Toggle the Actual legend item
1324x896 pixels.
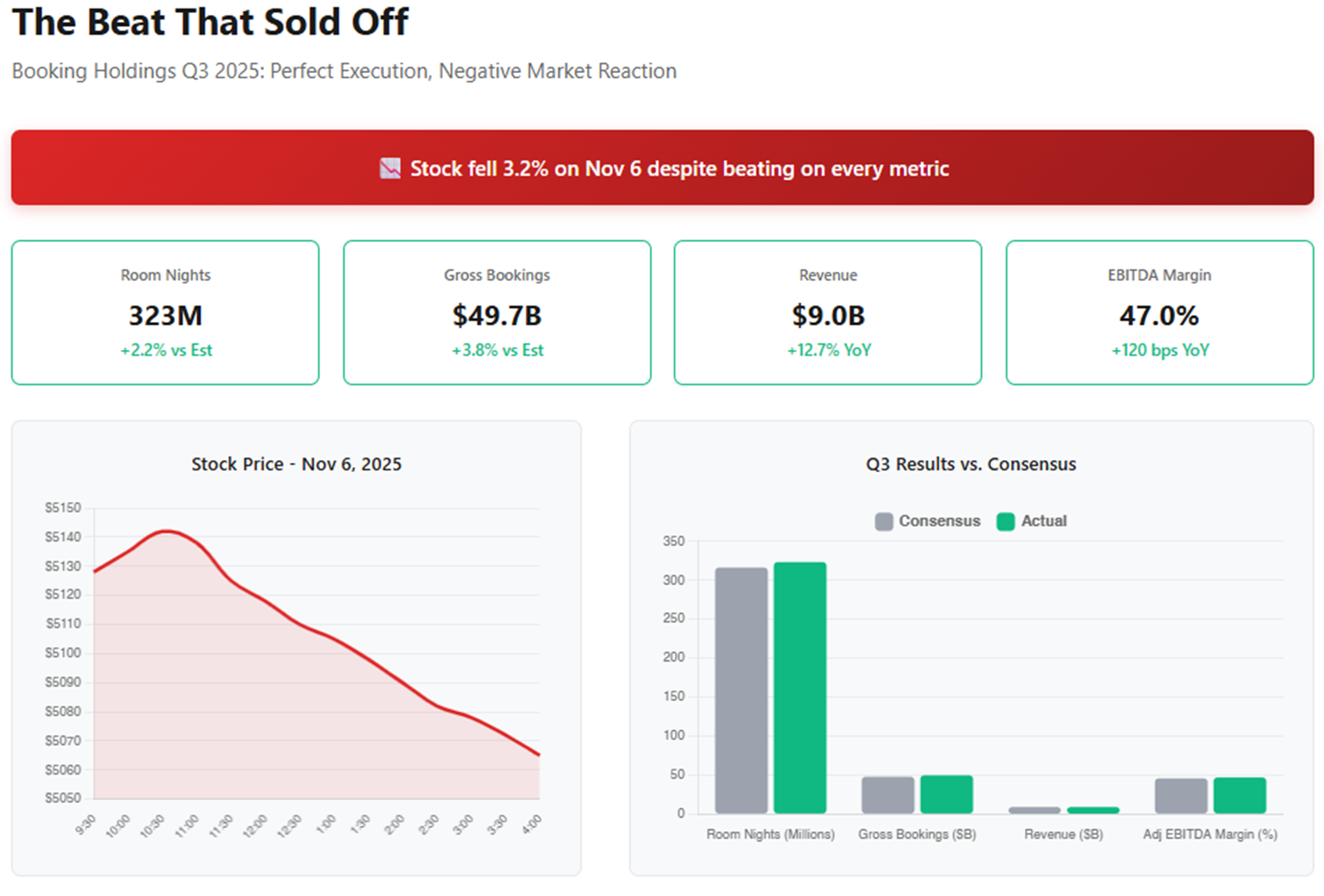click(x=1032, y=521)
